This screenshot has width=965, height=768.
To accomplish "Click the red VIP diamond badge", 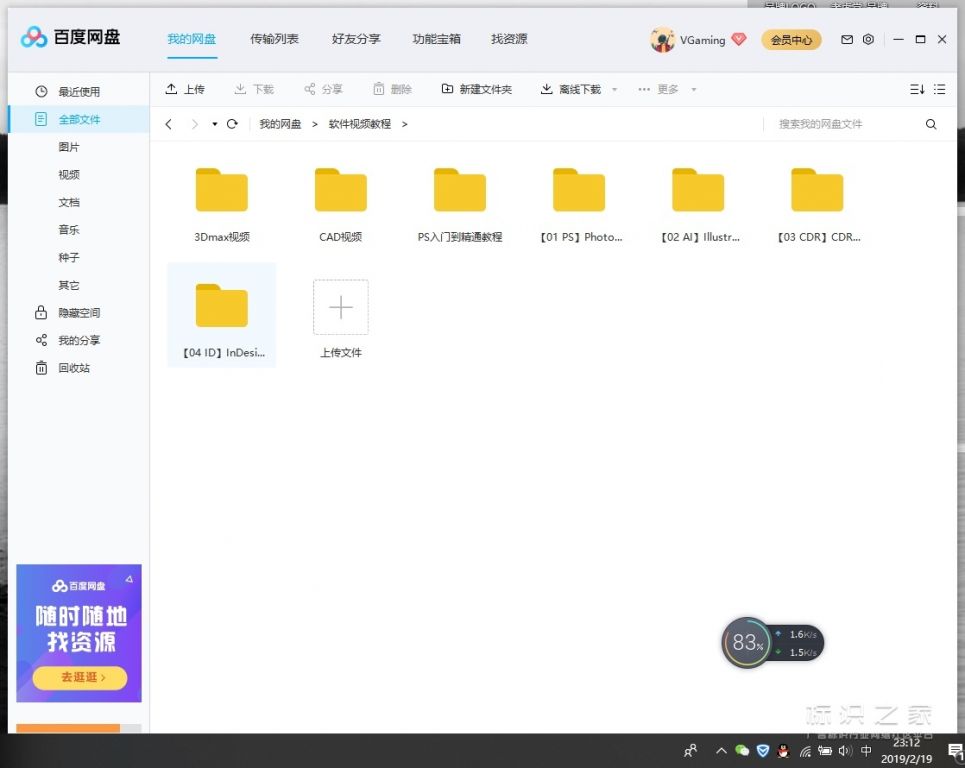I will point(739,39).
